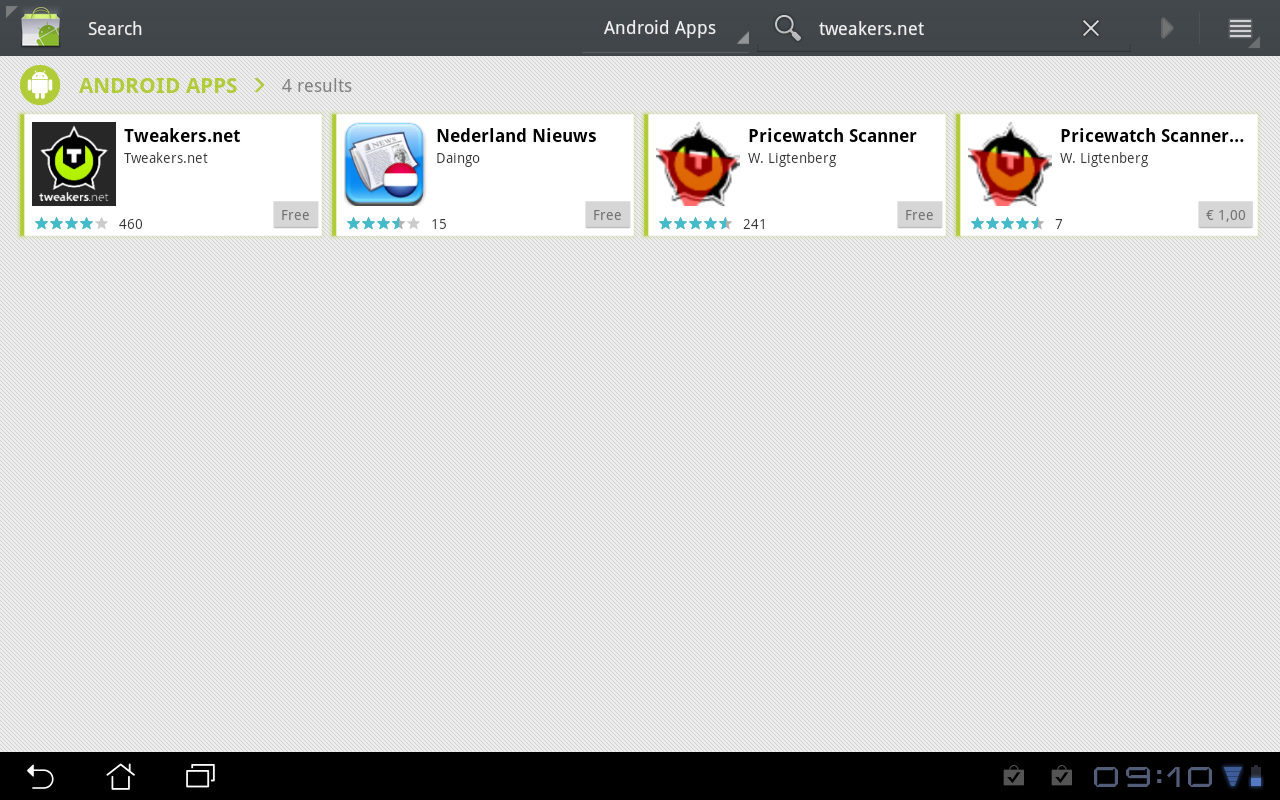Tap the green Android robot icon
This screenshot has width=1280, height=800.
click(x=40, y=85)
